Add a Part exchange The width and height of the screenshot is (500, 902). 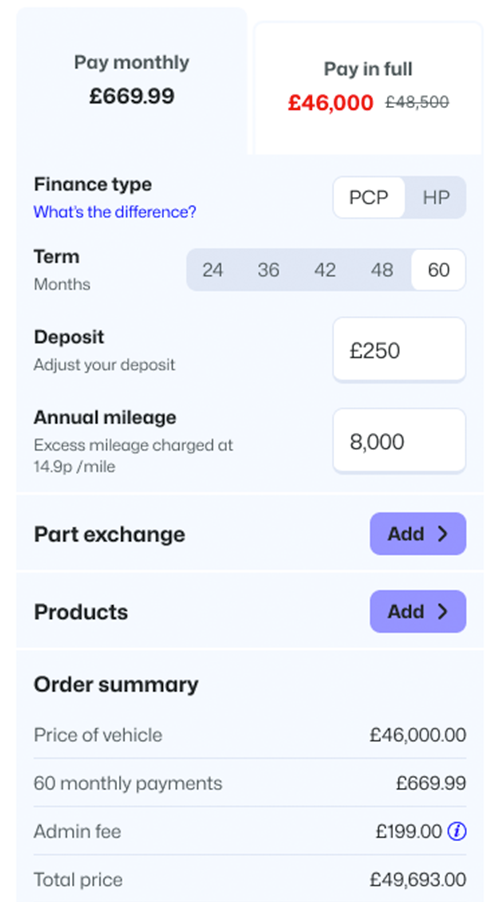418,534
